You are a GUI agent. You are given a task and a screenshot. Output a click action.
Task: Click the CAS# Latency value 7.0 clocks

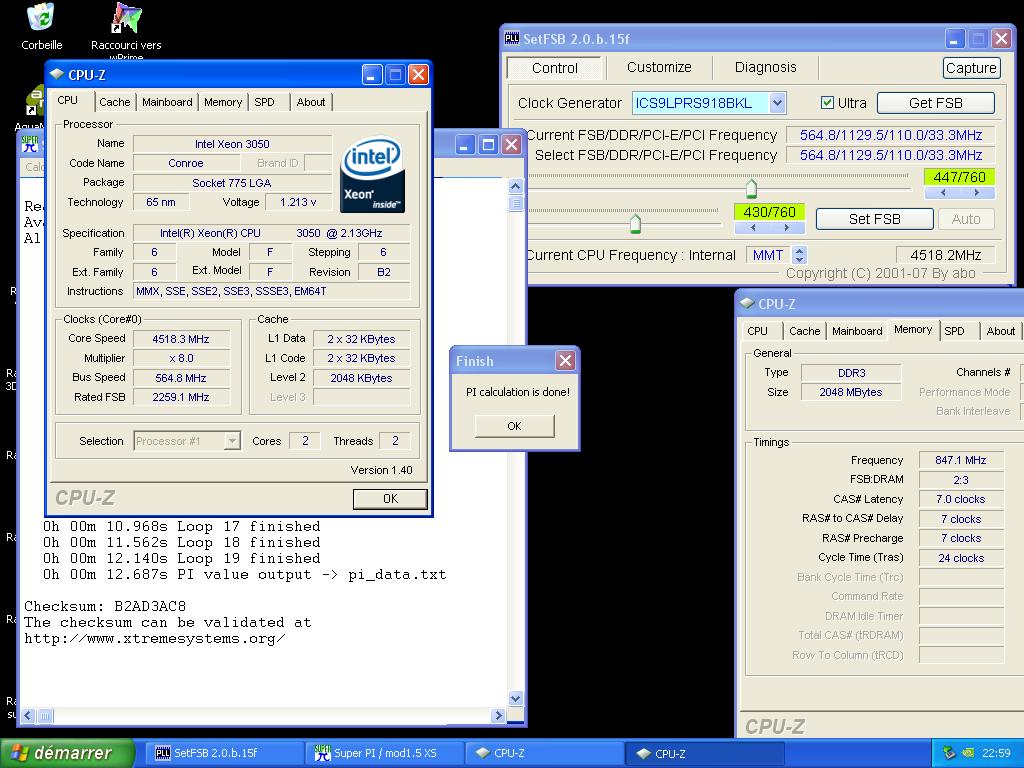coord(961,499)
